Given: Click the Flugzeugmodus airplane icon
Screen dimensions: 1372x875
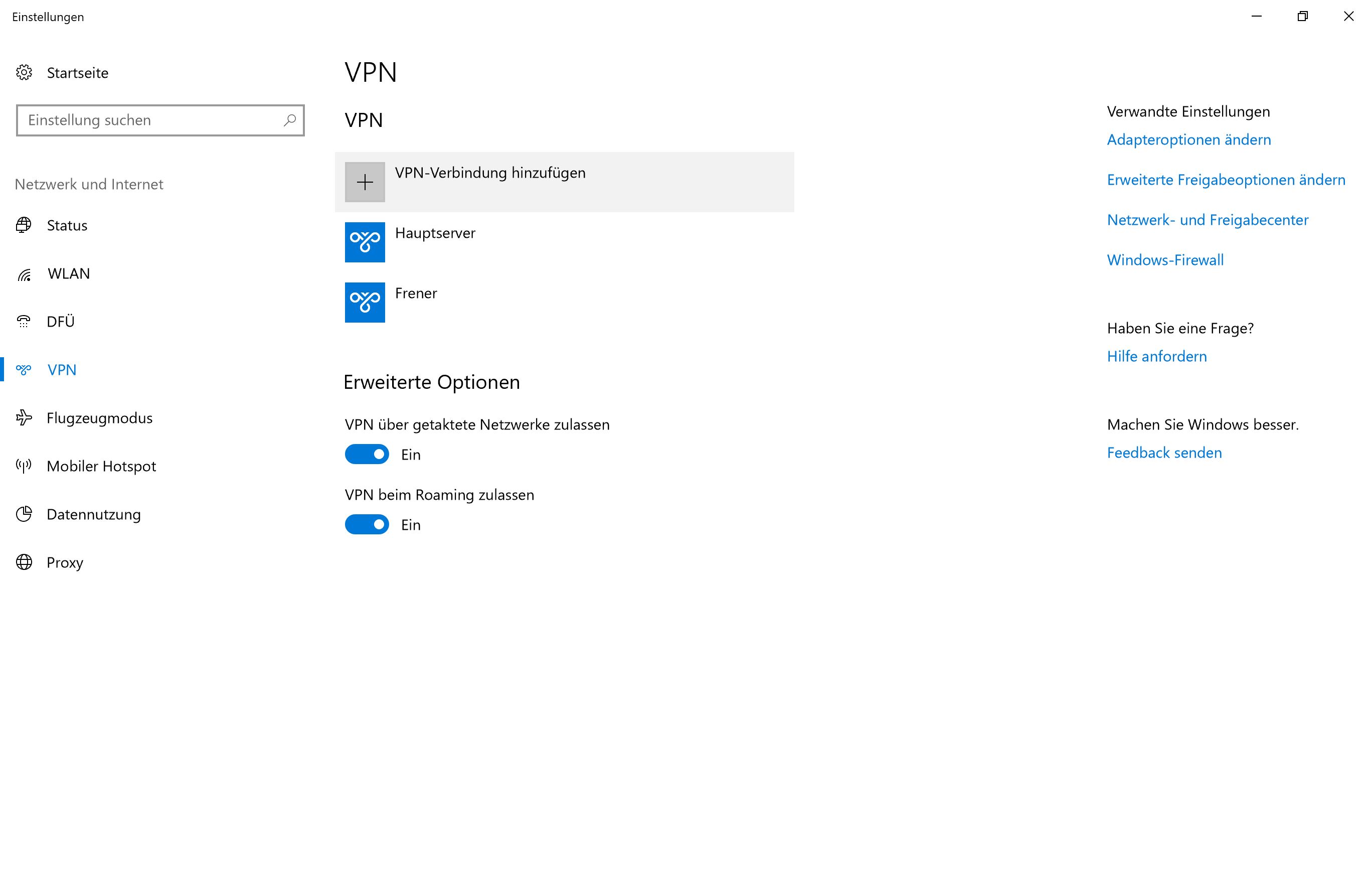Looking at the screenshot, I should [x=24, y=418].
